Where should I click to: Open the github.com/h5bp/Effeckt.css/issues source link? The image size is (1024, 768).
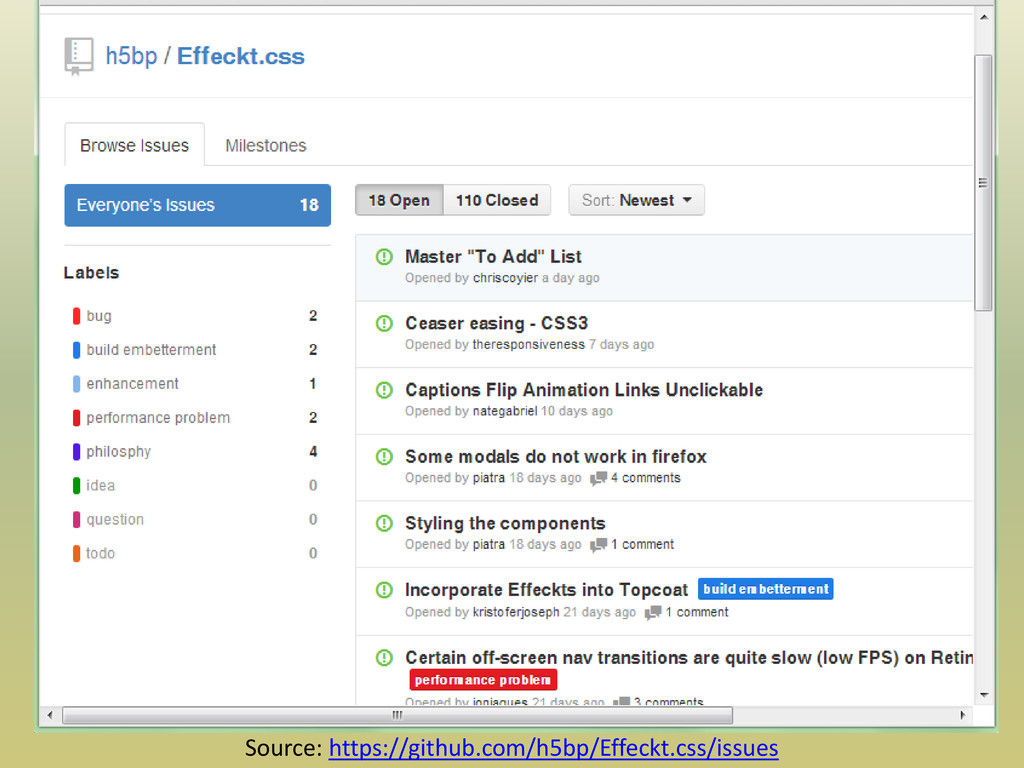click(553, 748)
